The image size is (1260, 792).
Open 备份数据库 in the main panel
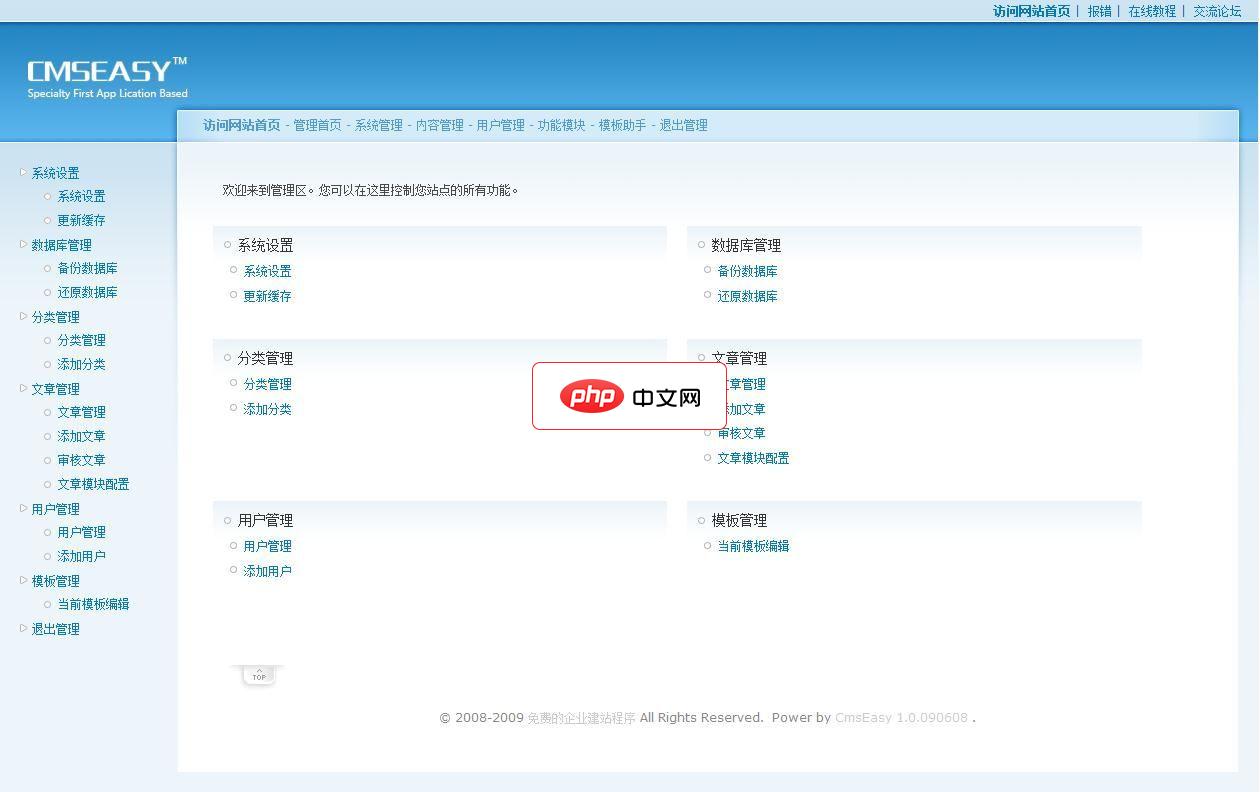747,271
